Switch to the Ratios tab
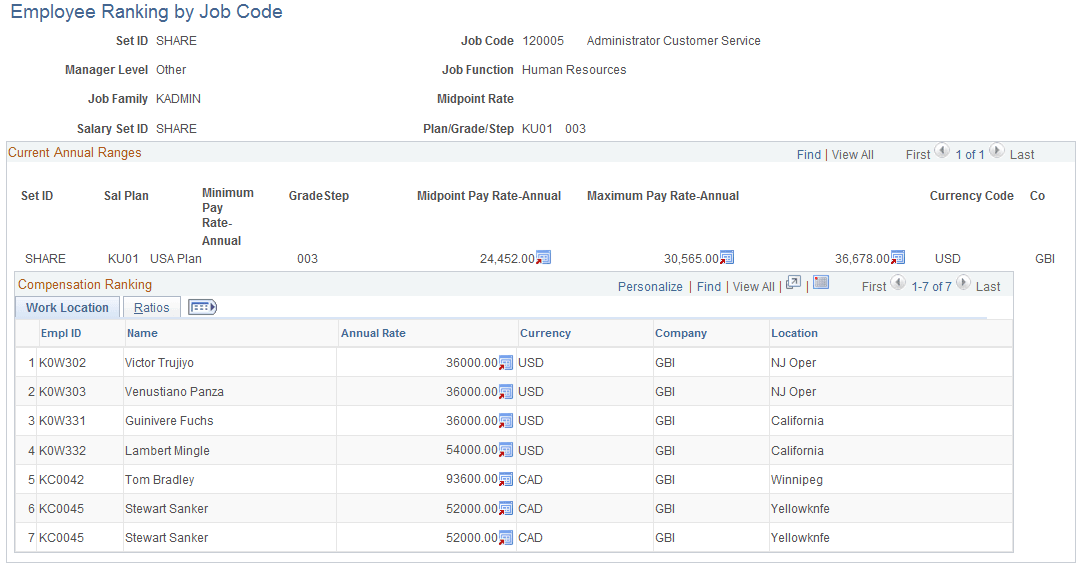 (x=151, y=308)
